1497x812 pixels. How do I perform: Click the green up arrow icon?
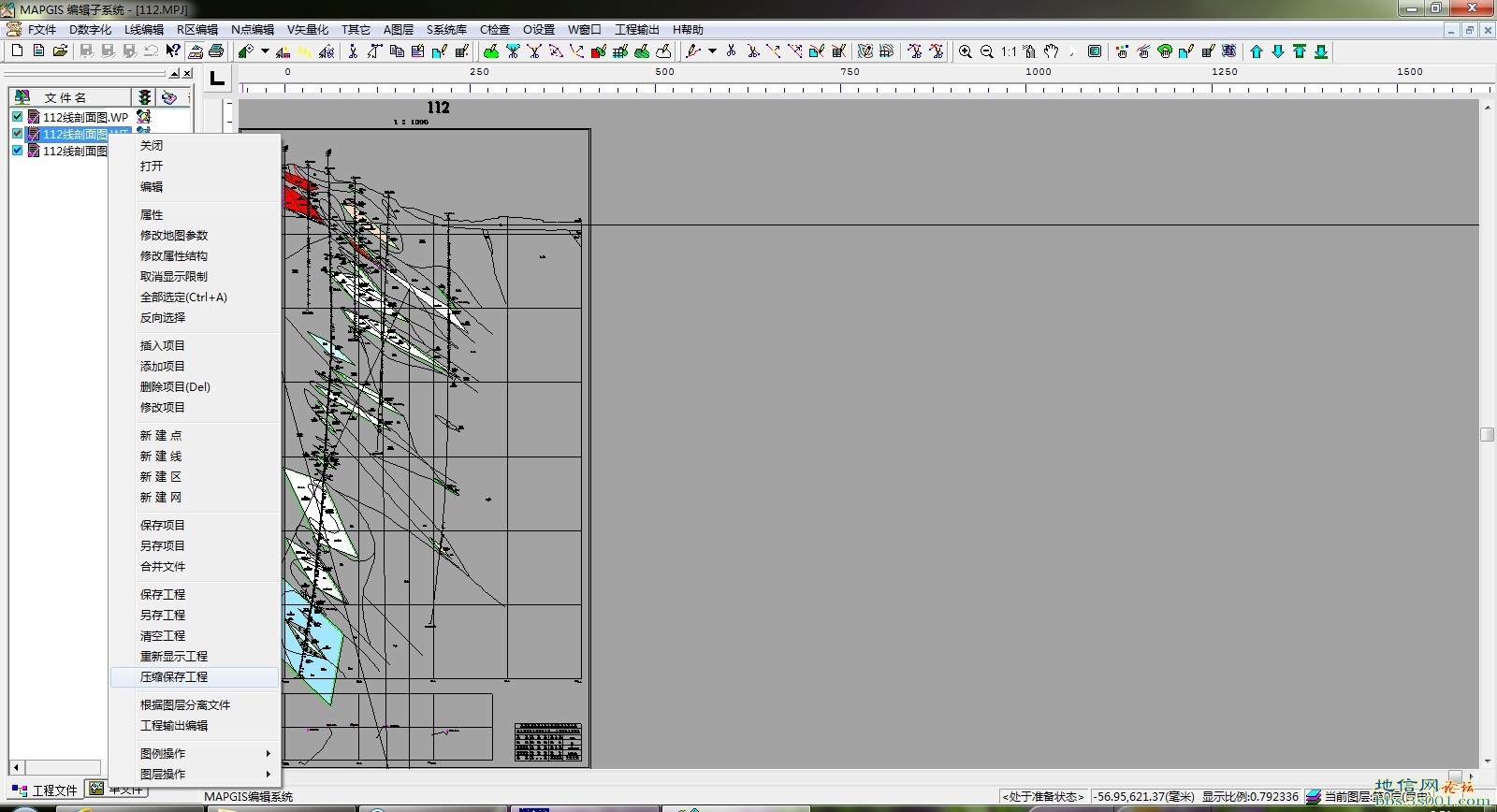pos(1257,51)
